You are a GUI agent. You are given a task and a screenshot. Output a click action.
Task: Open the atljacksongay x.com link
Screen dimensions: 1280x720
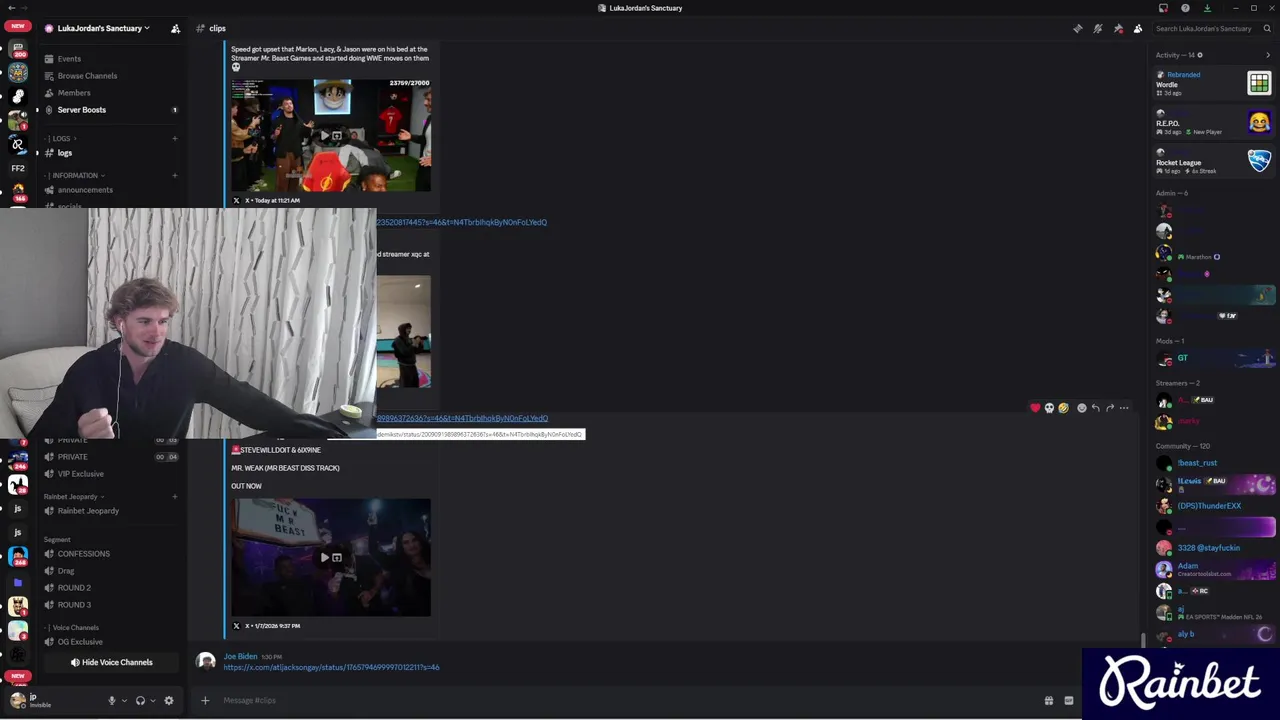pos(331,667)
